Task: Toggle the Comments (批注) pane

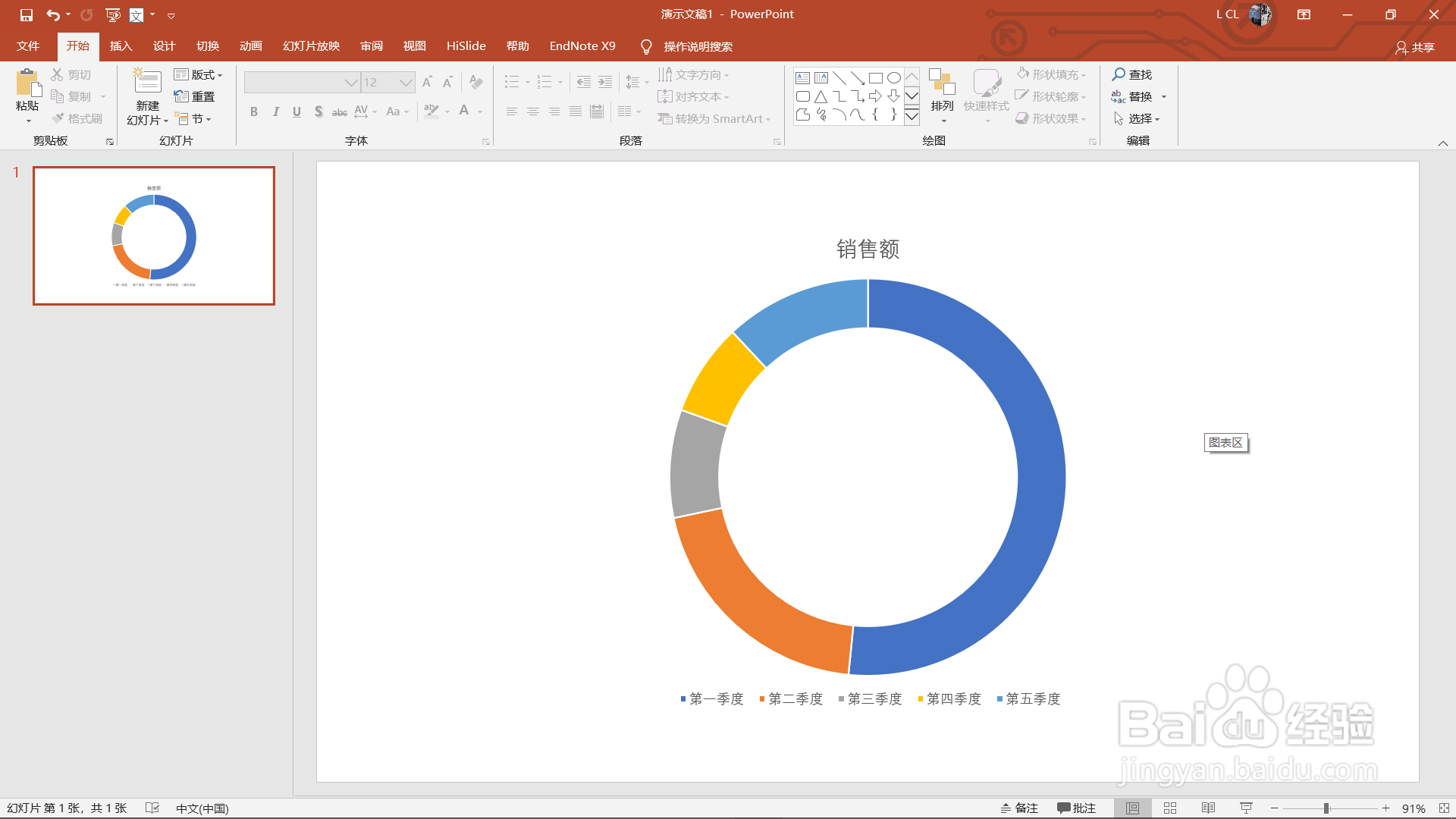Action: pyautogui.click(x=1077, y=808)
